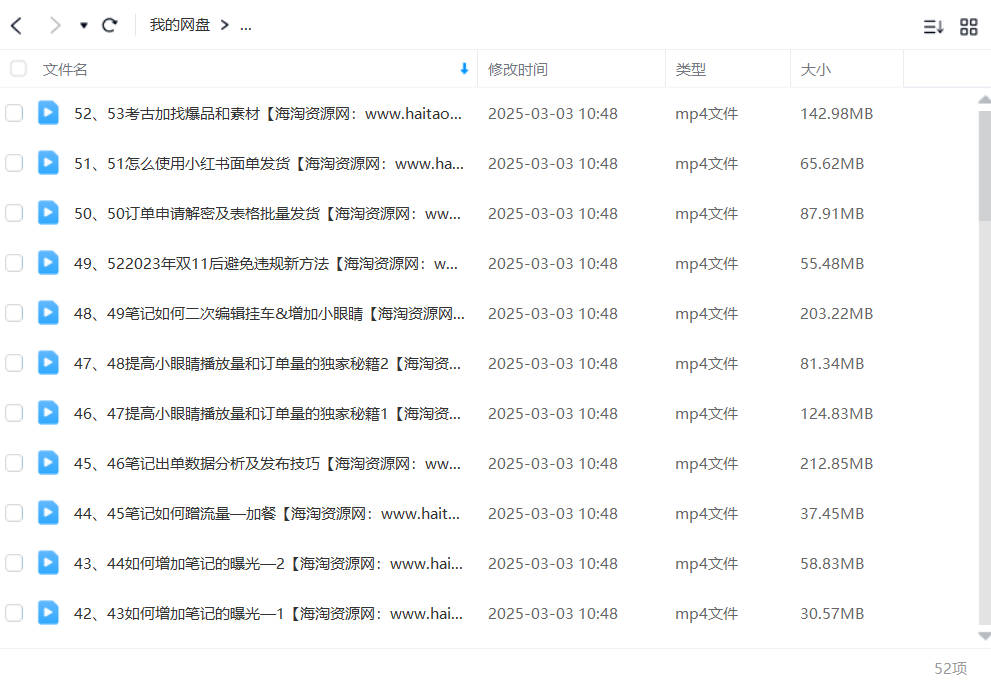This screenshot has width=991, height=690.
Task: Click the size value 30.57MB
Action: (x=832, y=614)
